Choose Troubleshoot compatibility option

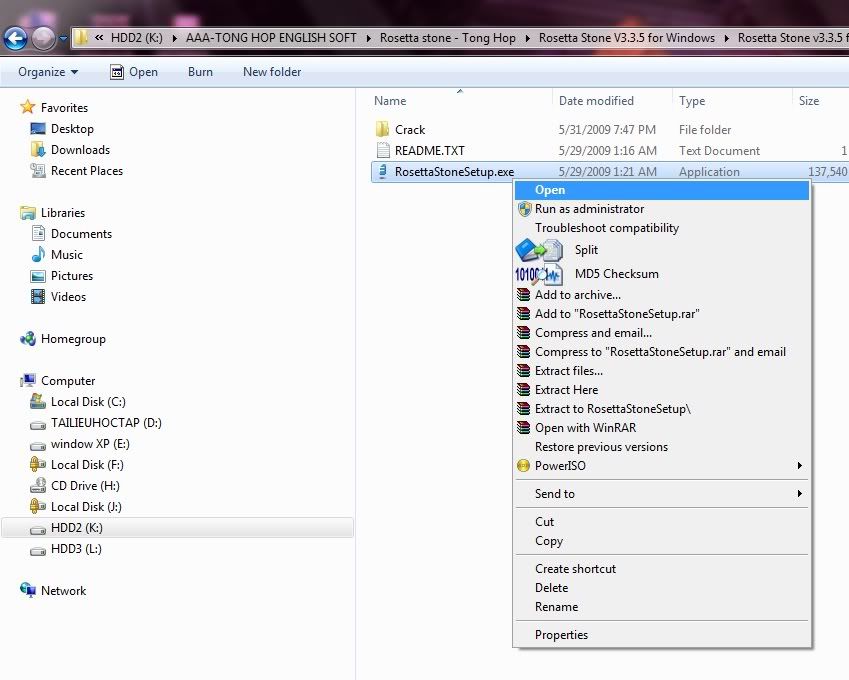662,228
